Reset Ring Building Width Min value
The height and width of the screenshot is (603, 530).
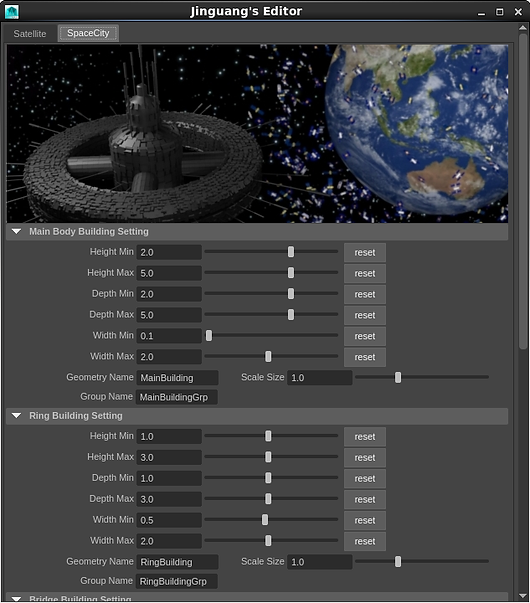[365, 520]
